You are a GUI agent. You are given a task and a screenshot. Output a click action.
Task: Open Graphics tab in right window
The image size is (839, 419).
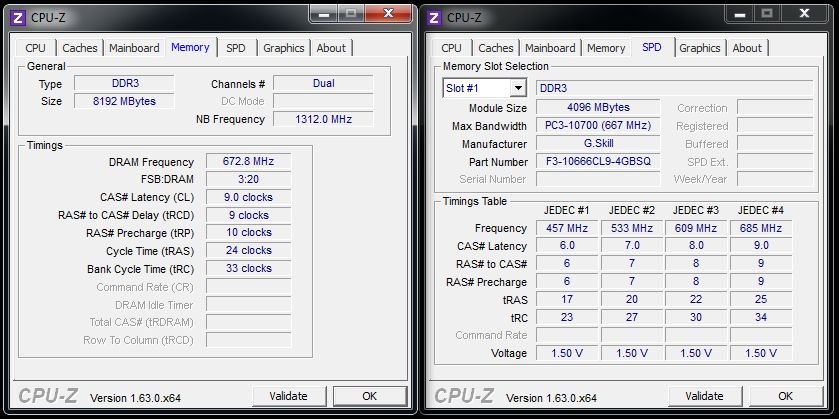point(700,48)
